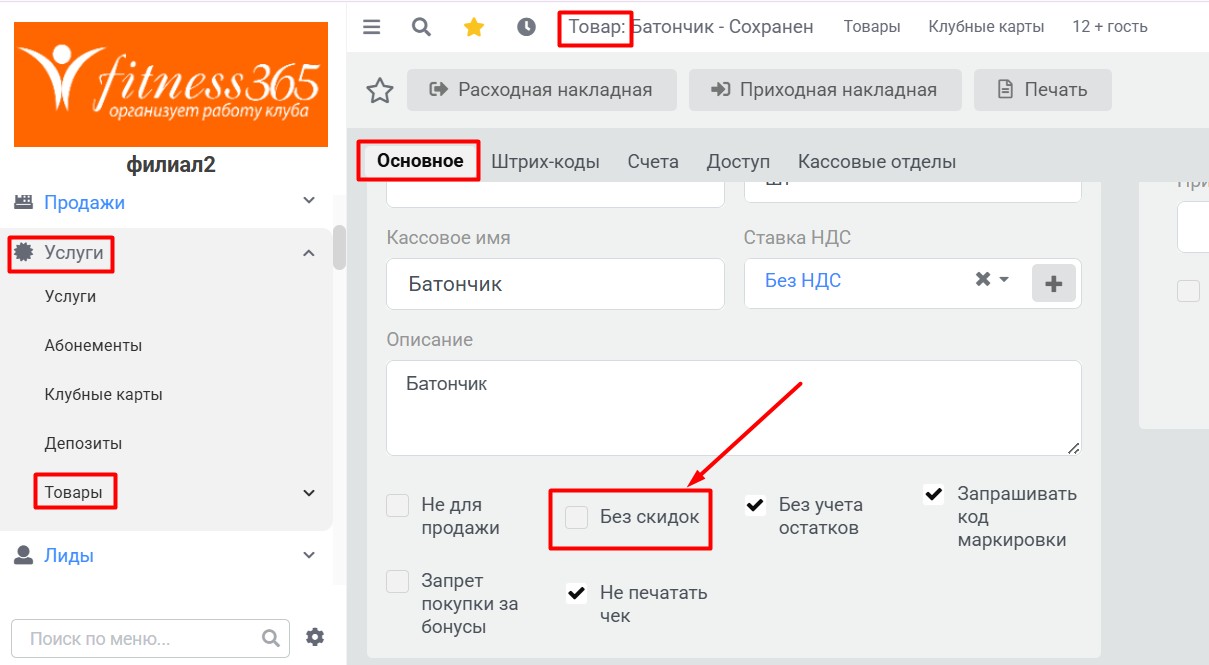Image resolution: width=1209 pixels, height=665 pixels.
Task: Click the Продажи section icon
Action: click(23, 202)
